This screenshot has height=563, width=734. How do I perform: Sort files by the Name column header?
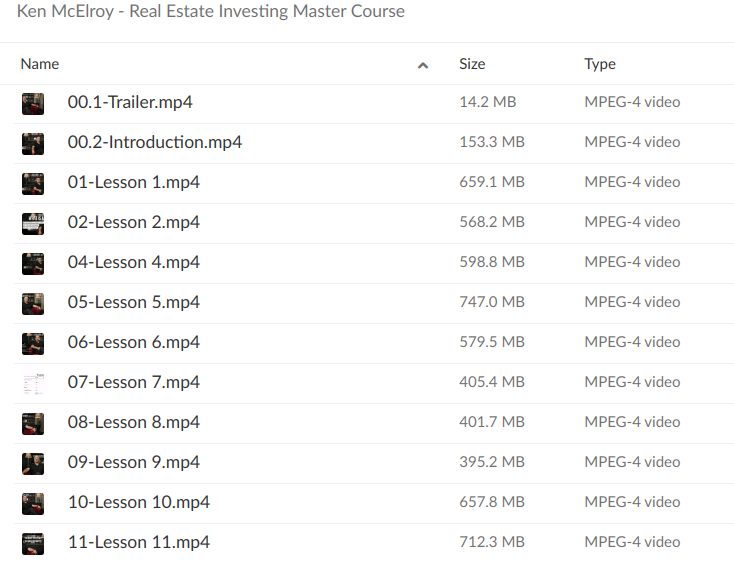[x=40, y=64]
